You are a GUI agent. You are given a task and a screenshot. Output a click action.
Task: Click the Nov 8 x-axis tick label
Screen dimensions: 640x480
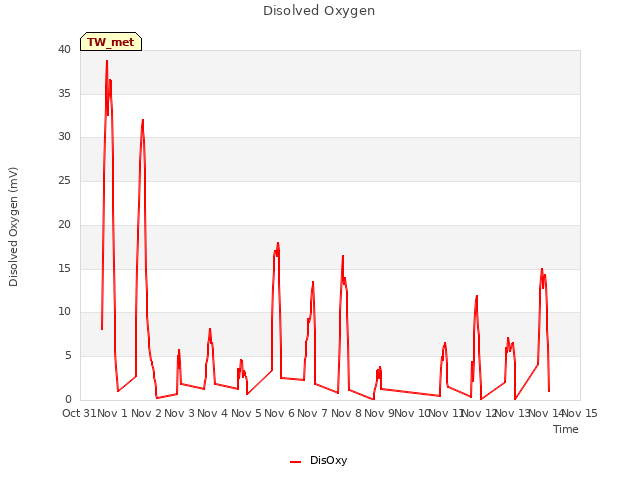point(346,413)
